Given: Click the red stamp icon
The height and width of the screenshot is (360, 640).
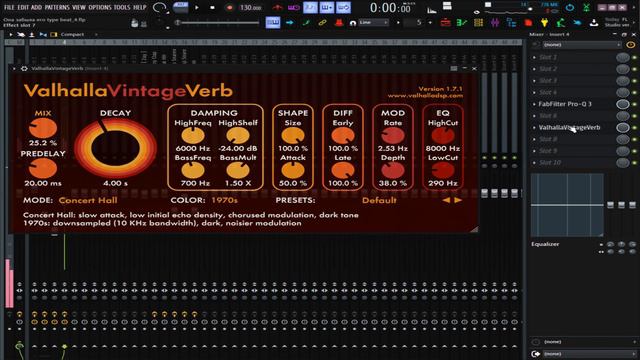Looking at the screenshot, I should (338, 23).
